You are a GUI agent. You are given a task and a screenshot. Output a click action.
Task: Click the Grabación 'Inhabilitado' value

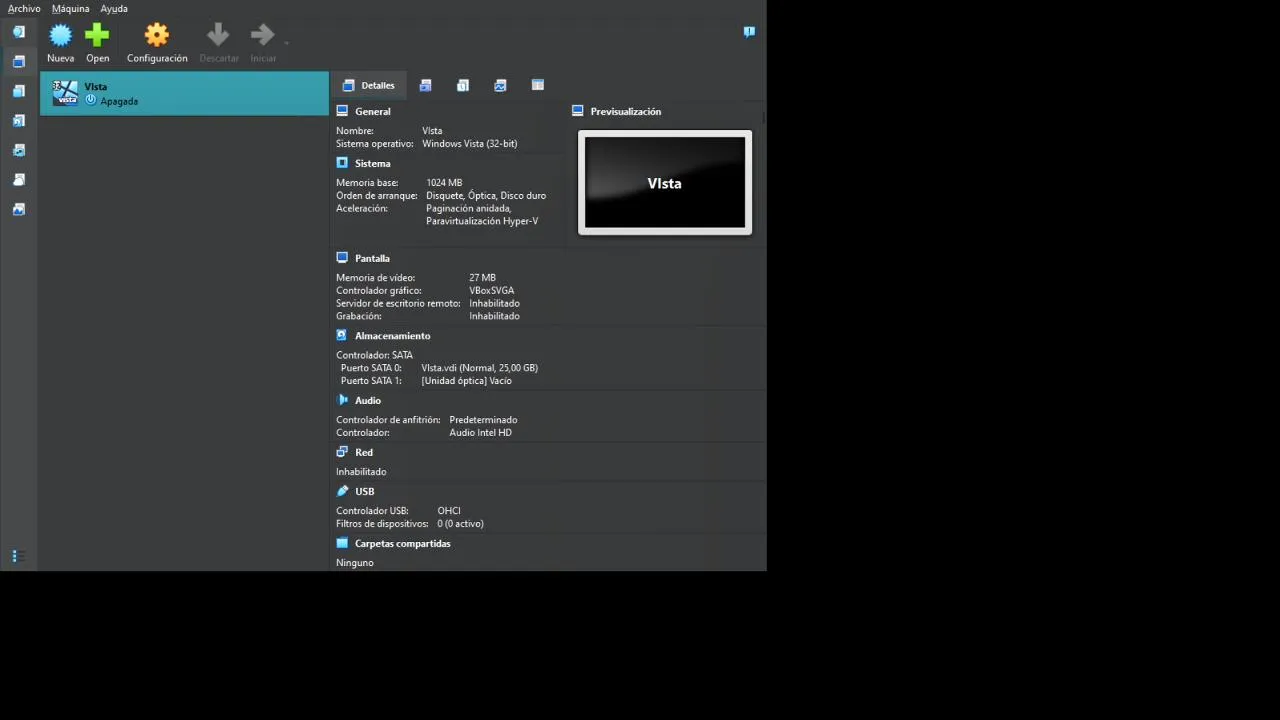point(494,316)
